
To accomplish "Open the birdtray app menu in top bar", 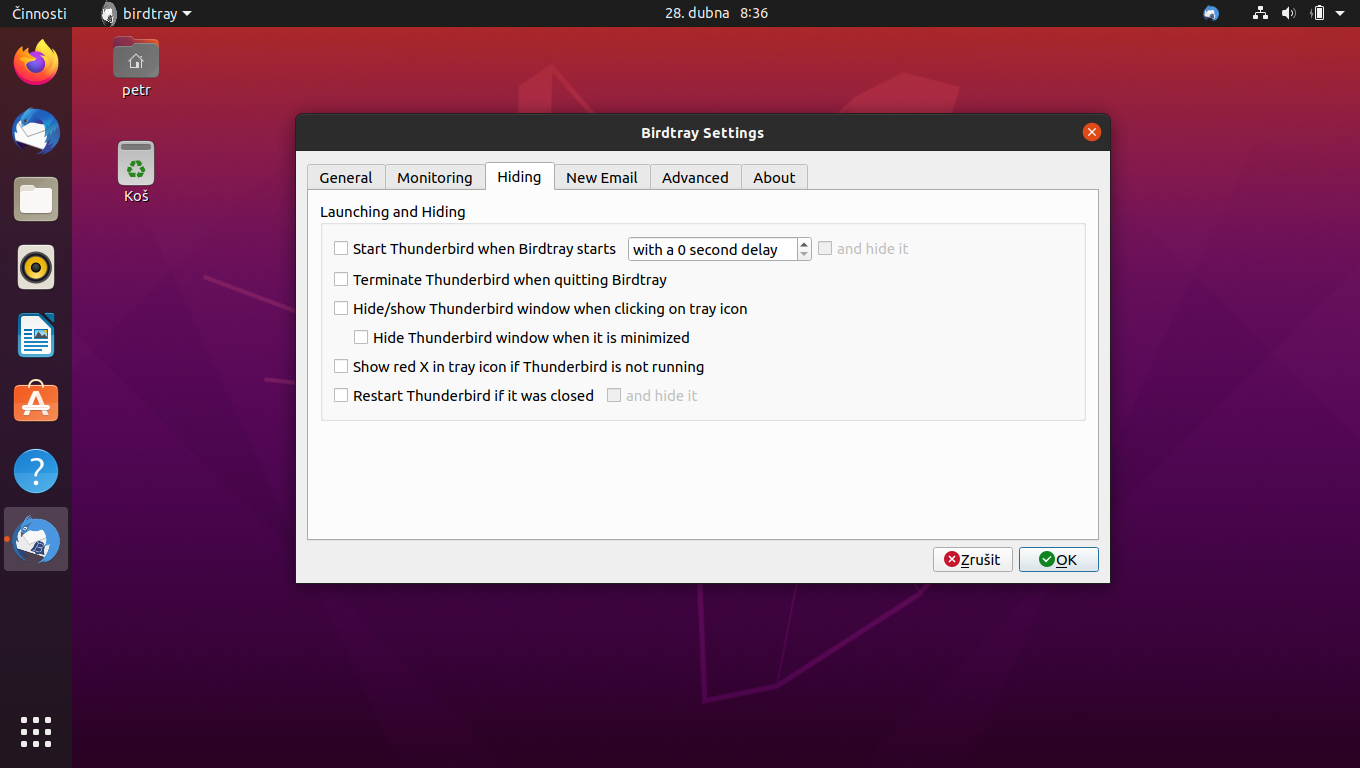I will (146, 13).
